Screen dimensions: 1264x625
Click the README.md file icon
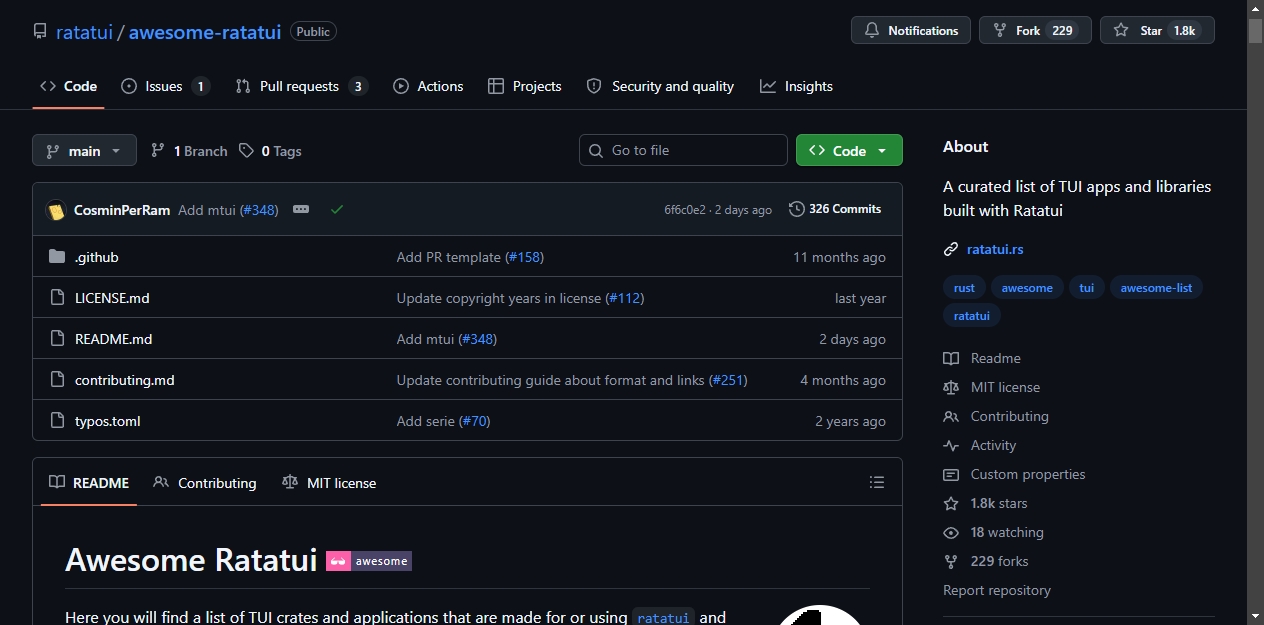[57, 339]
